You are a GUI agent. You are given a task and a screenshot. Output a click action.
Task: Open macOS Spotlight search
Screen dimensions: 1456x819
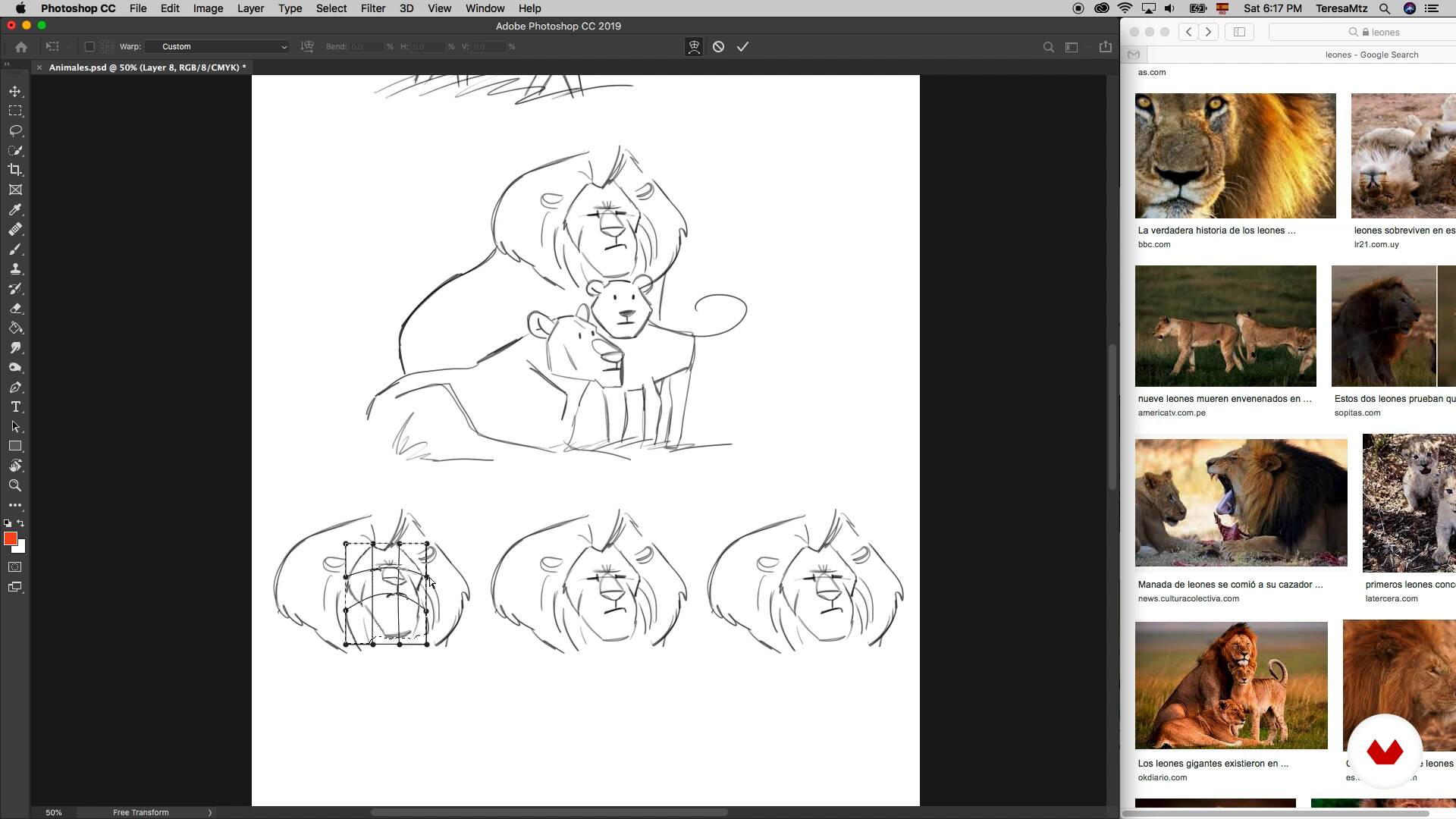[1385, 8]
